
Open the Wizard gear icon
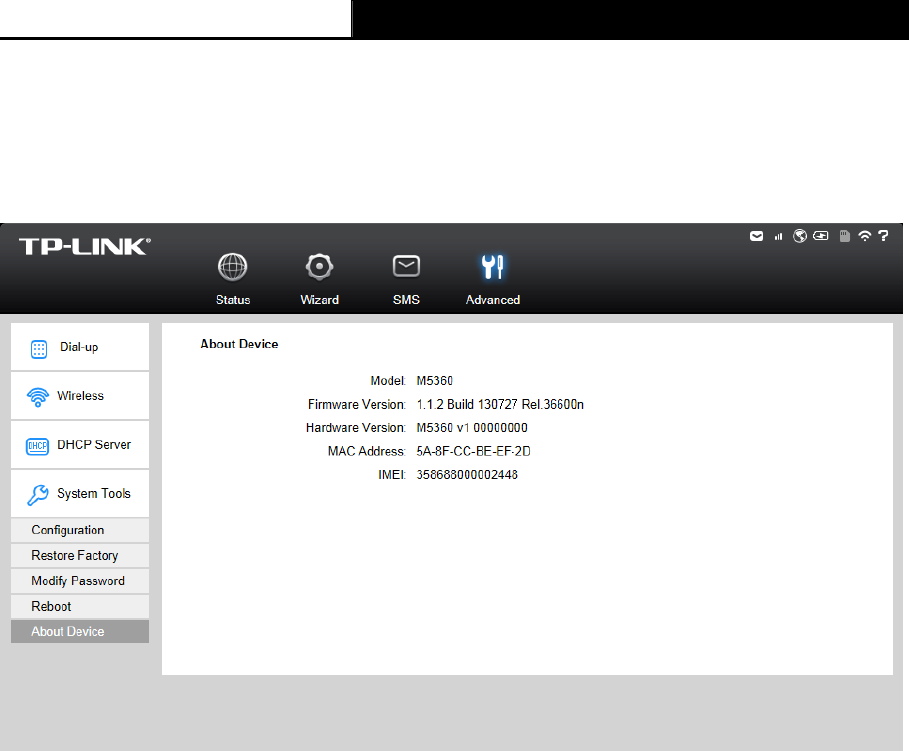[x=319, y=267]
